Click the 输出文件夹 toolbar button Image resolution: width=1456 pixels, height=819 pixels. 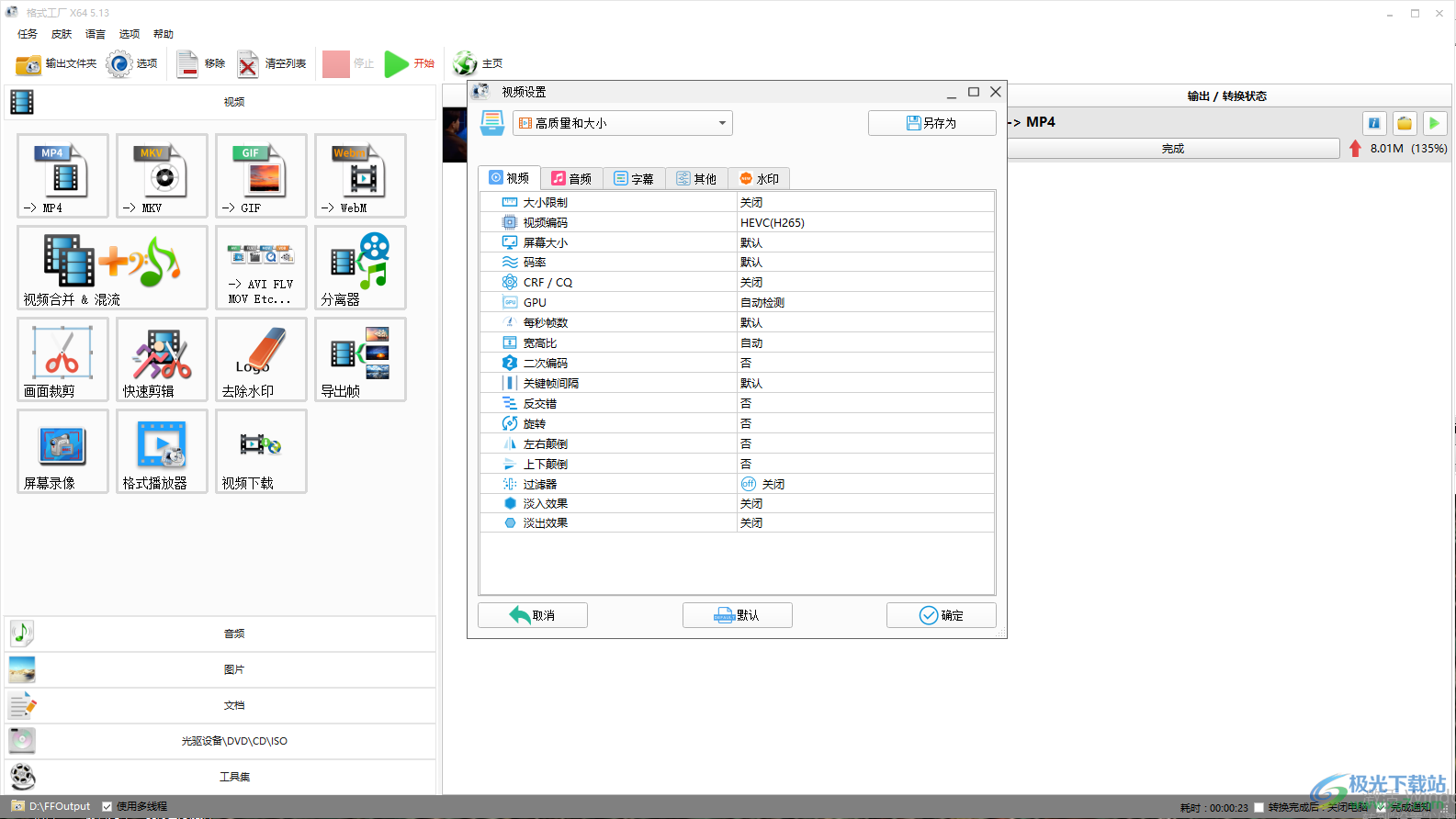[56, 63]
